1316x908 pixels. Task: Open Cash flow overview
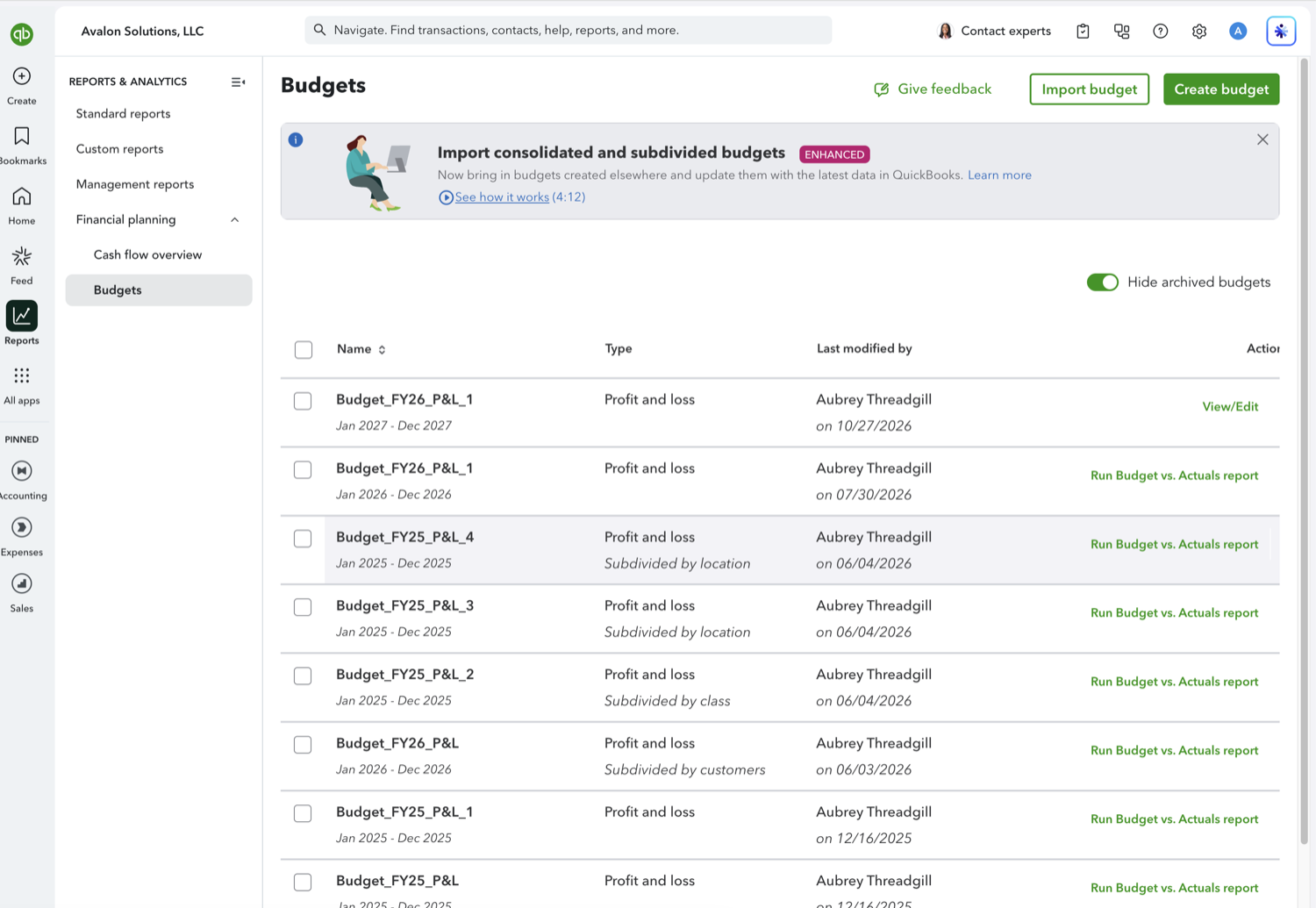click(148, 254)
